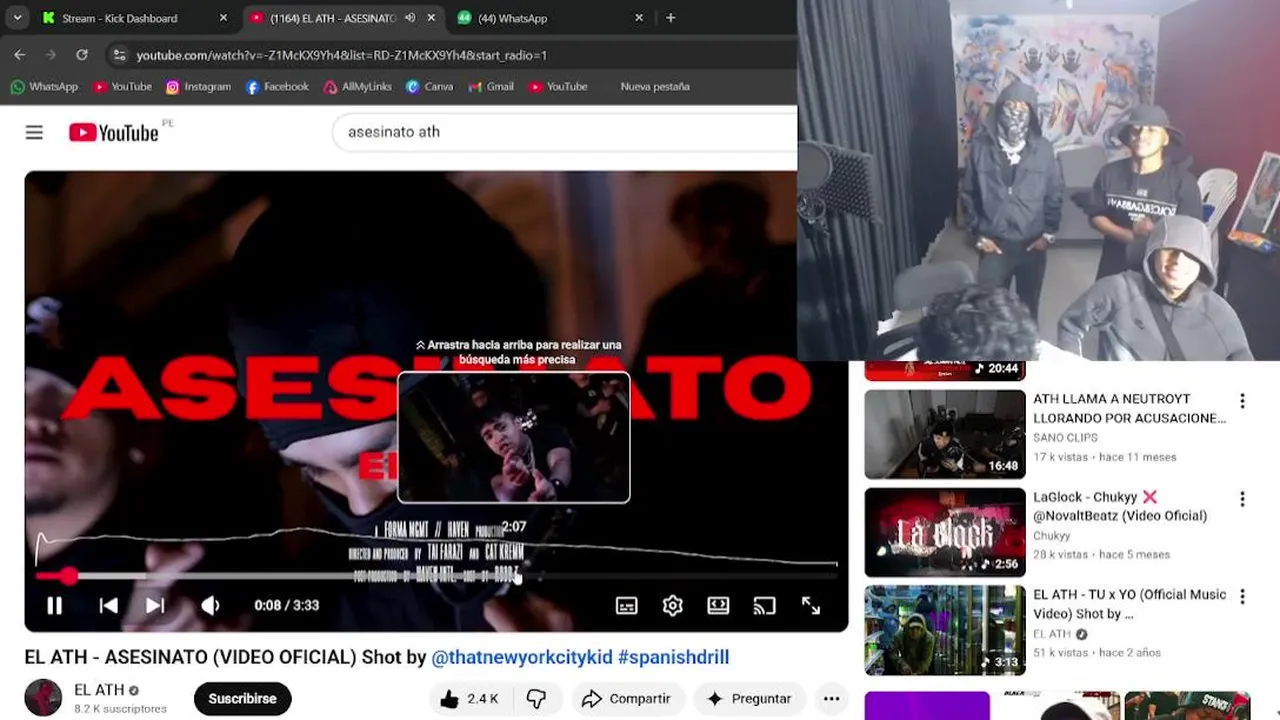Open the YouTube hamburger guide menu
This screenshot has height=720, width=1280.
point(34,132)
